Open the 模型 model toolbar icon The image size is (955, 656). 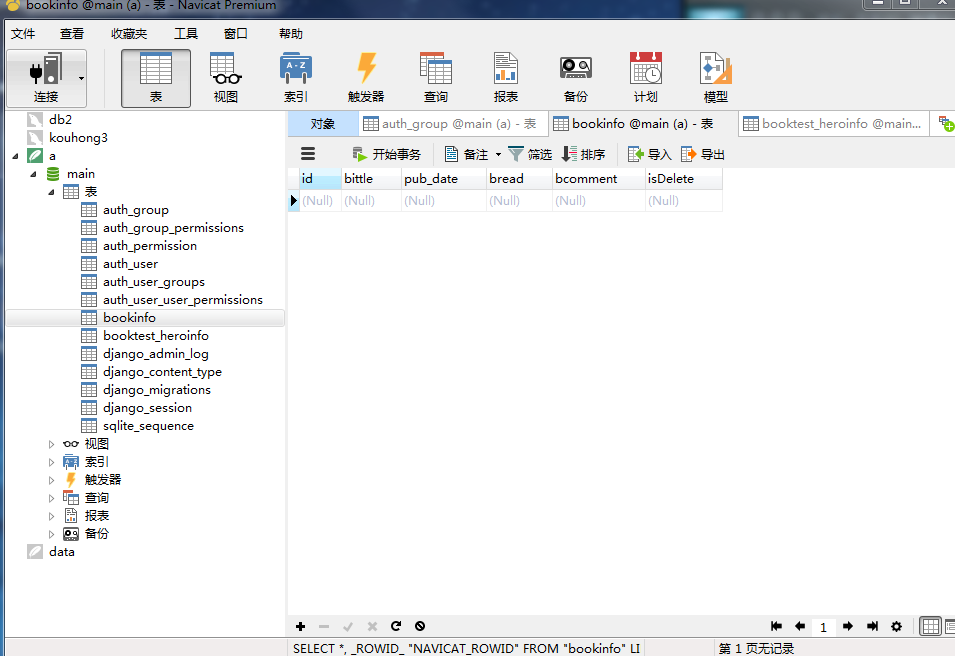(x=716, y=78)
